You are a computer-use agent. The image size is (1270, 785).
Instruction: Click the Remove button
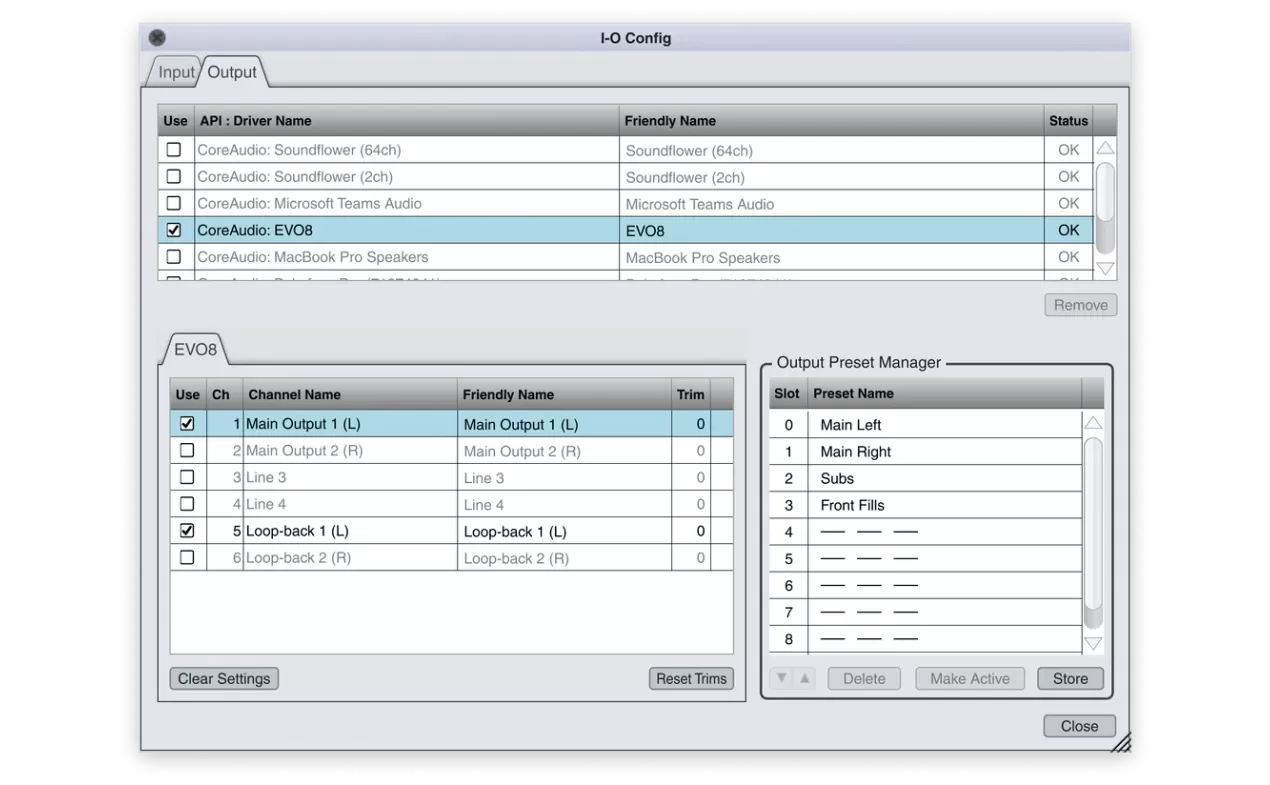1080,305
